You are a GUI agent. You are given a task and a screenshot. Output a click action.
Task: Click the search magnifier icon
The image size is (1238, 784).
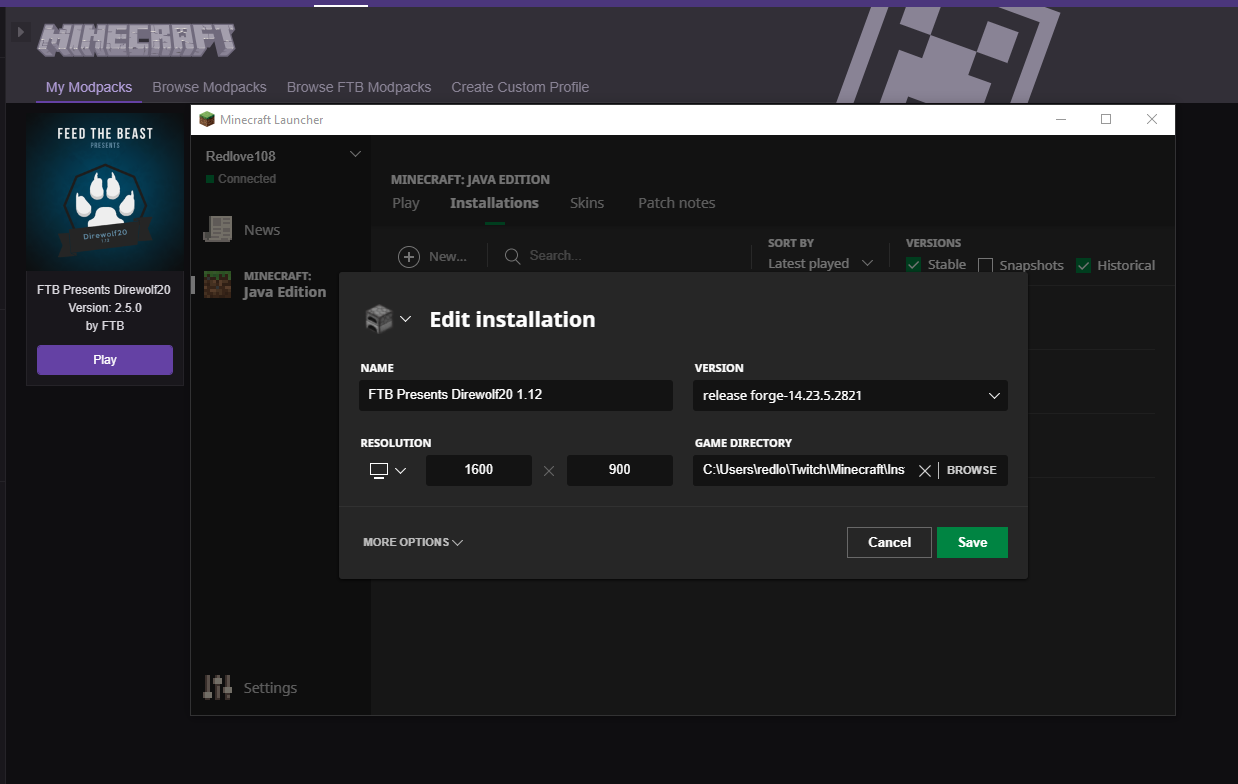(513, 256)
